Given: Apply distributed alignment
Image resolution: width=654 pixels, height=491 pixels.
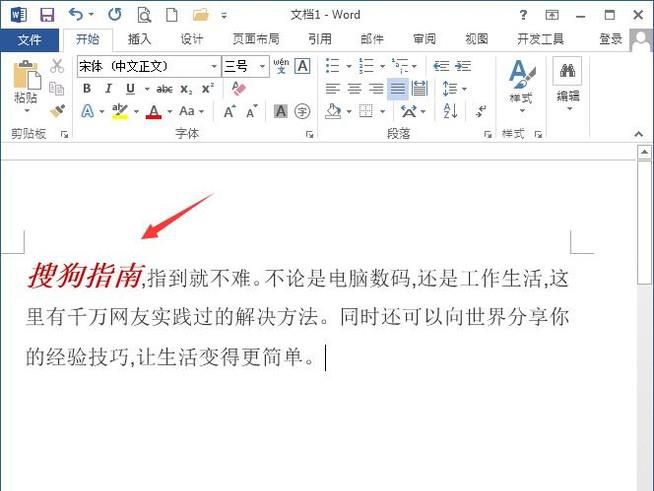Looking at the screenshot, I should (419, 88).
